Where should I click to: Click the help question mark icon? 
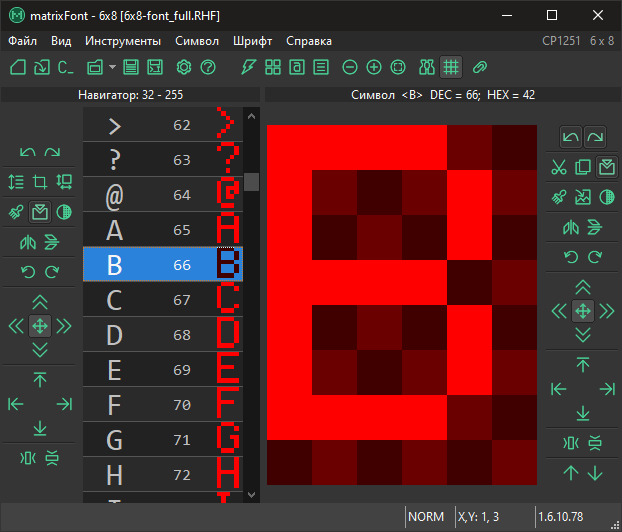click(208, 67)
